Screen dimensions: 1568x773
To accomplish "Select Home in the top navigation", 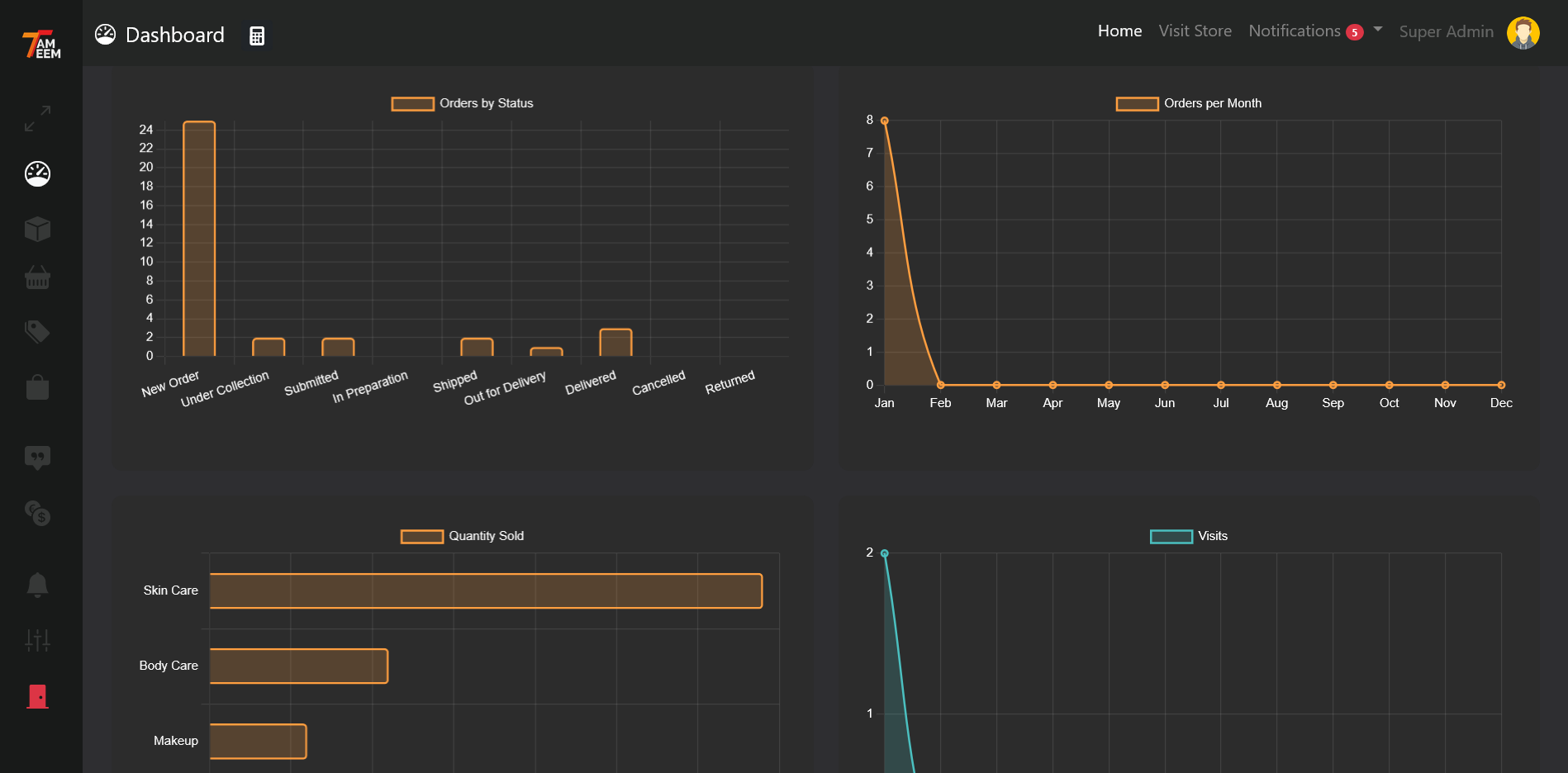I will 1119,31.
